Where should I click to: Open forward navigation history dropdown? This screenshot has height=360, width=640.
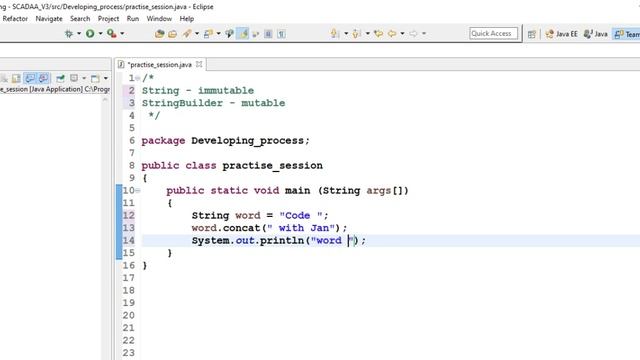424,33
